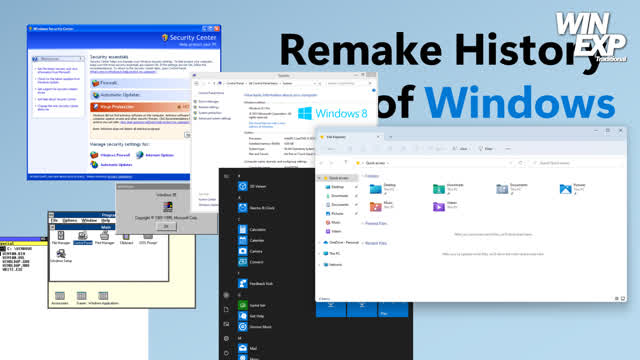Switch File Explorer to large icons view button

point(623,299)
